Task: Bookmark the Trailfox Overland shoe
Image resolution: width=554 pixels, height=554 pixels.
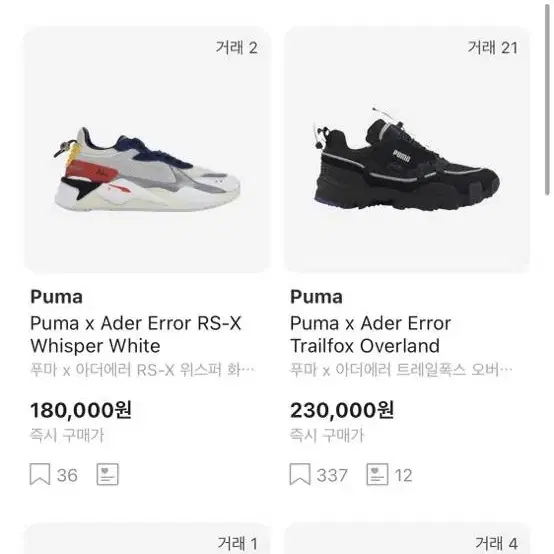Action: [300, 474]
